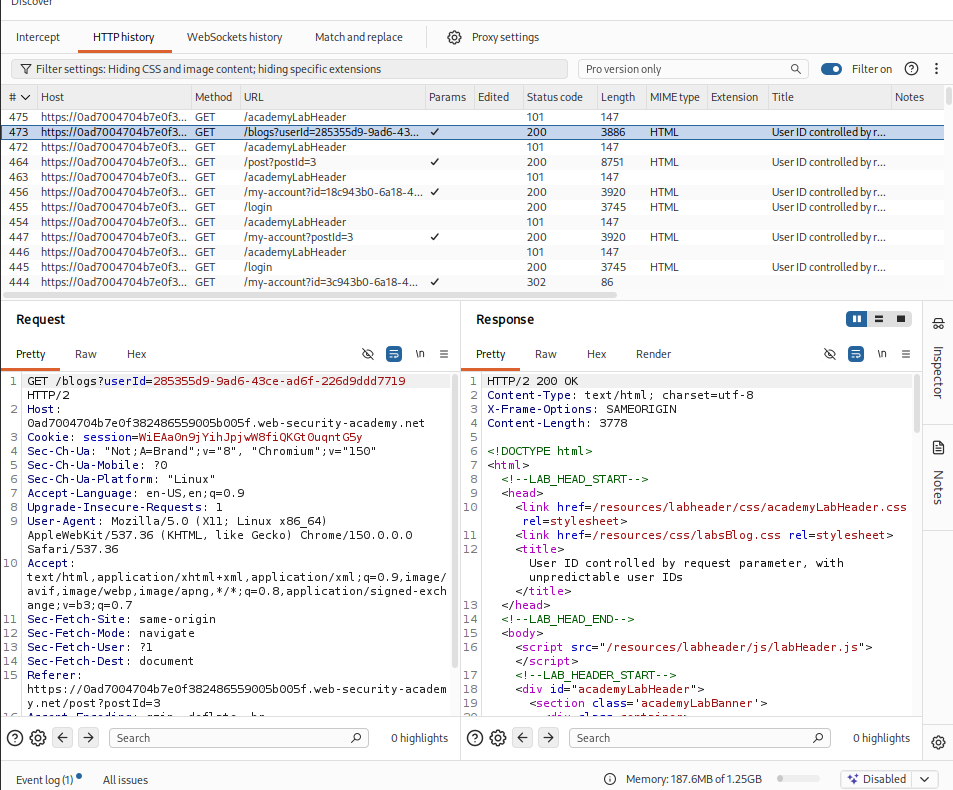Click the Response search help icon
953x790 pixels.
(x=475, y=738)
